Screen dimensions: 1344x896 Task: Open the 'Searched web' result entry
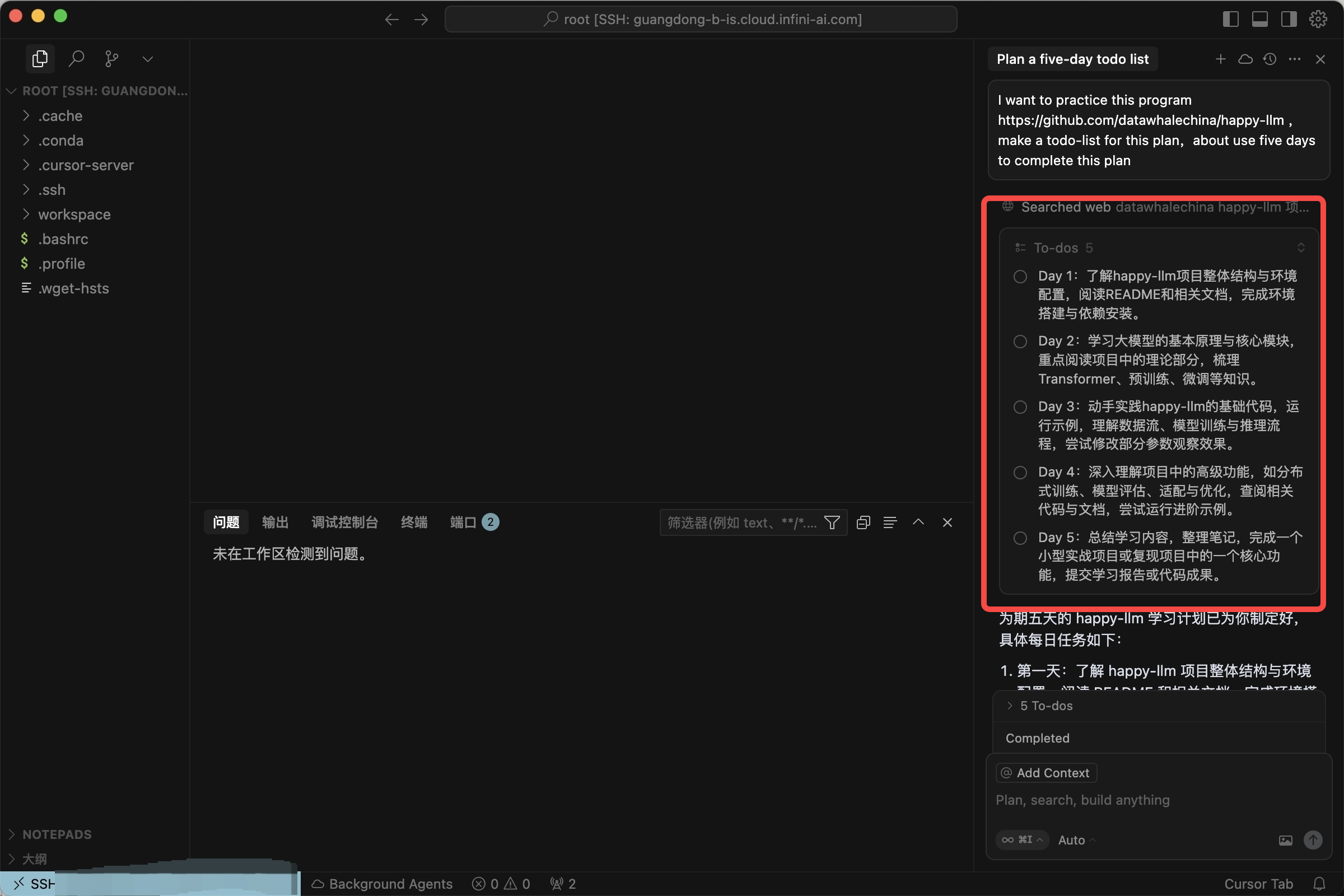pyautogui.click(x=1156, y=207)
